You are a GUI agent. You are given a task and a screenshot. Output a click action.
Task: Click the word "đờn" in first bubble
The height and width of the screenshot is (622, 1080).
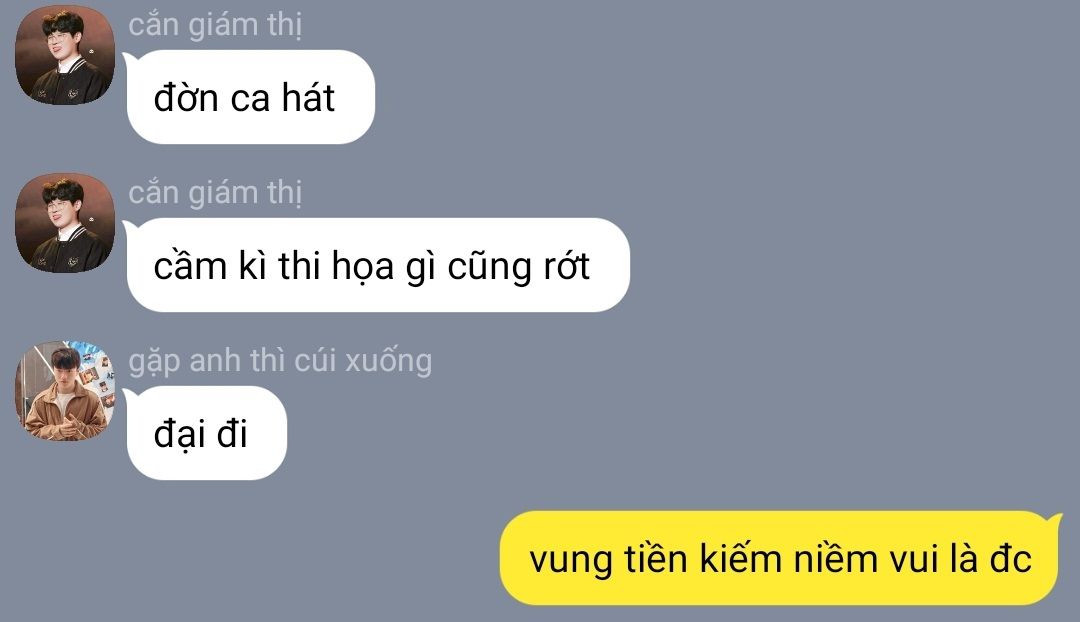point(186,97)
